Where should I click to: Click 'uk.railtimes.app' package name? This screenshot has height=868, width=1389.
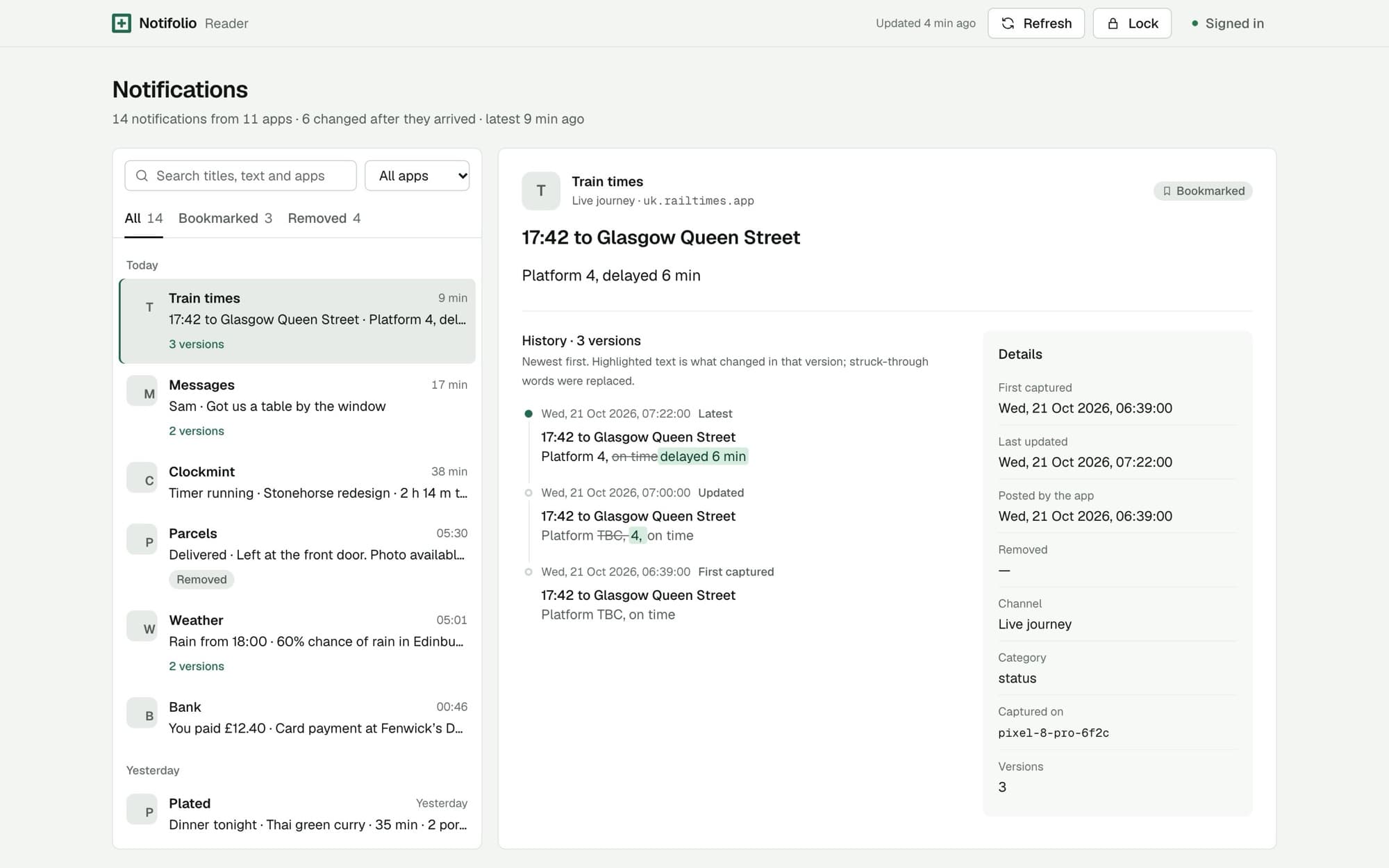tap(699, 201)
